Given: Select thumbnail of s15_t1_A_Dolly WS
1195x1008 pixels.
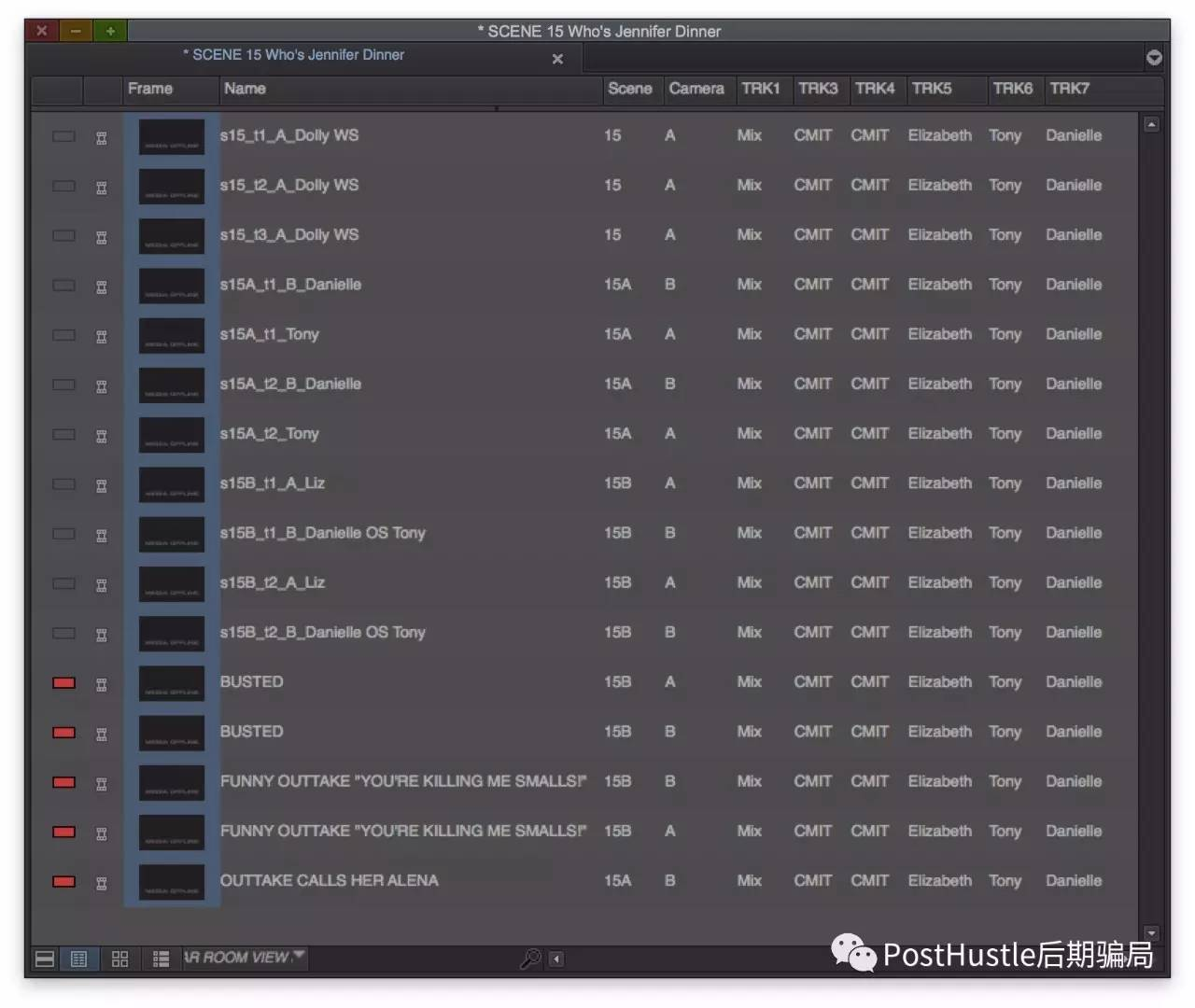Looking at the screenshot, I should pos(172,137).
